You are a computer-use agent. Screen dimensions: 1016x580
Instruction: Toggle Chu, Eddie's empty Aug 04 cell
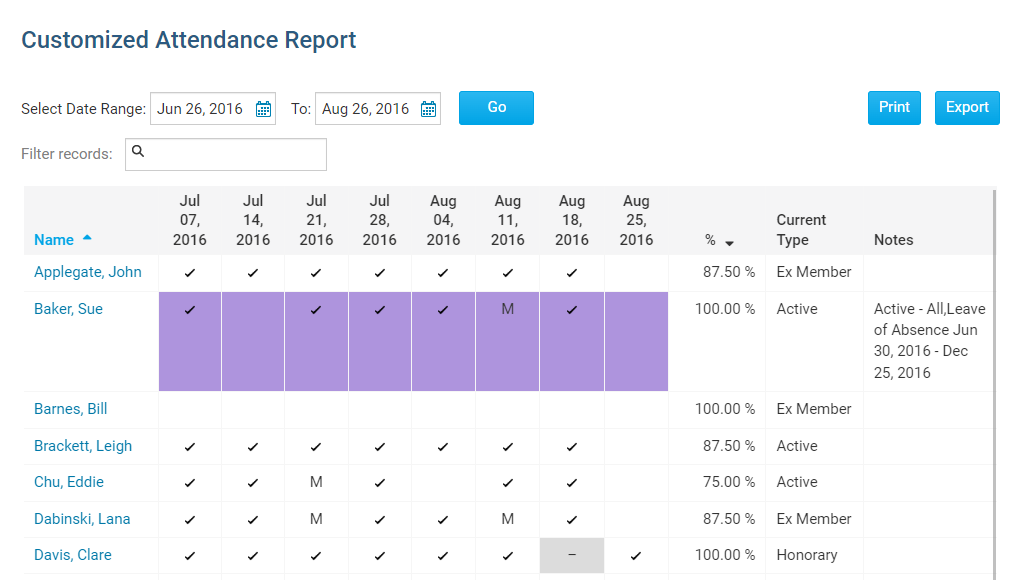pos(443,483)
